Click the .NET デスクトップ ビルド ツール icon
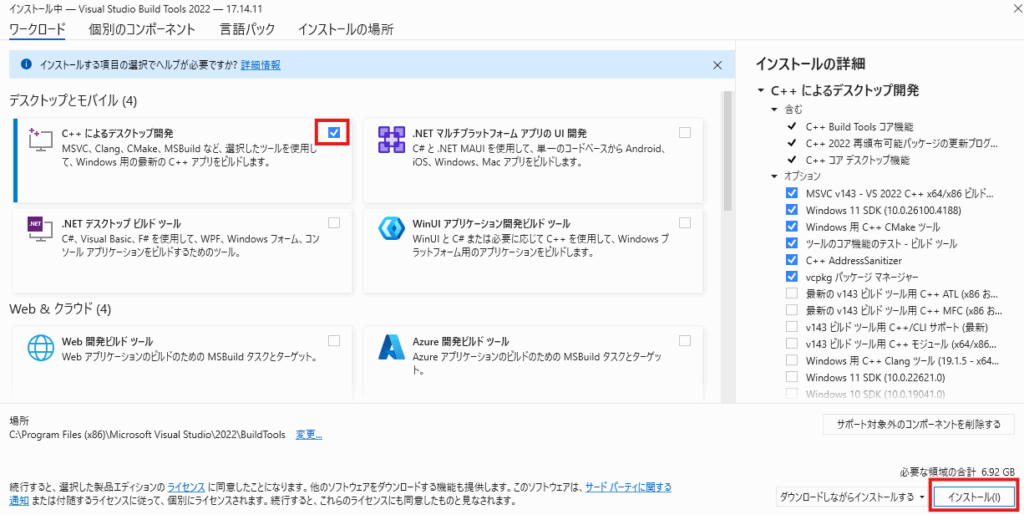The image size is (1024, 515). tap(40, 230)
